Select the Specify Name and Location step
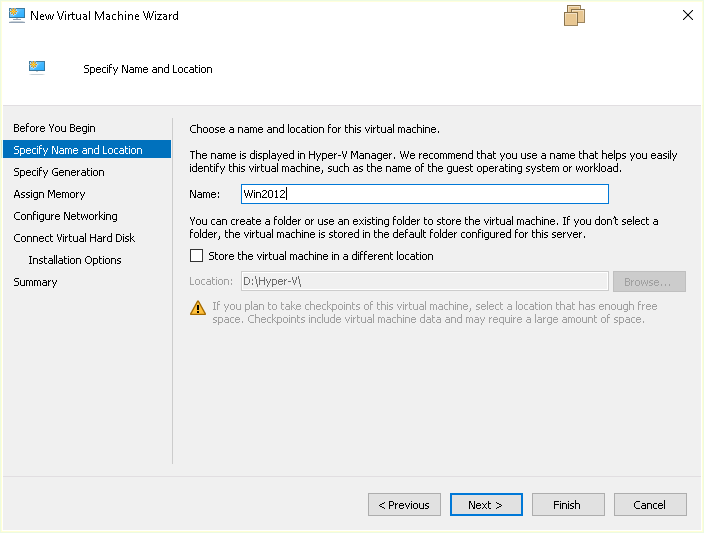 point(78,150)
